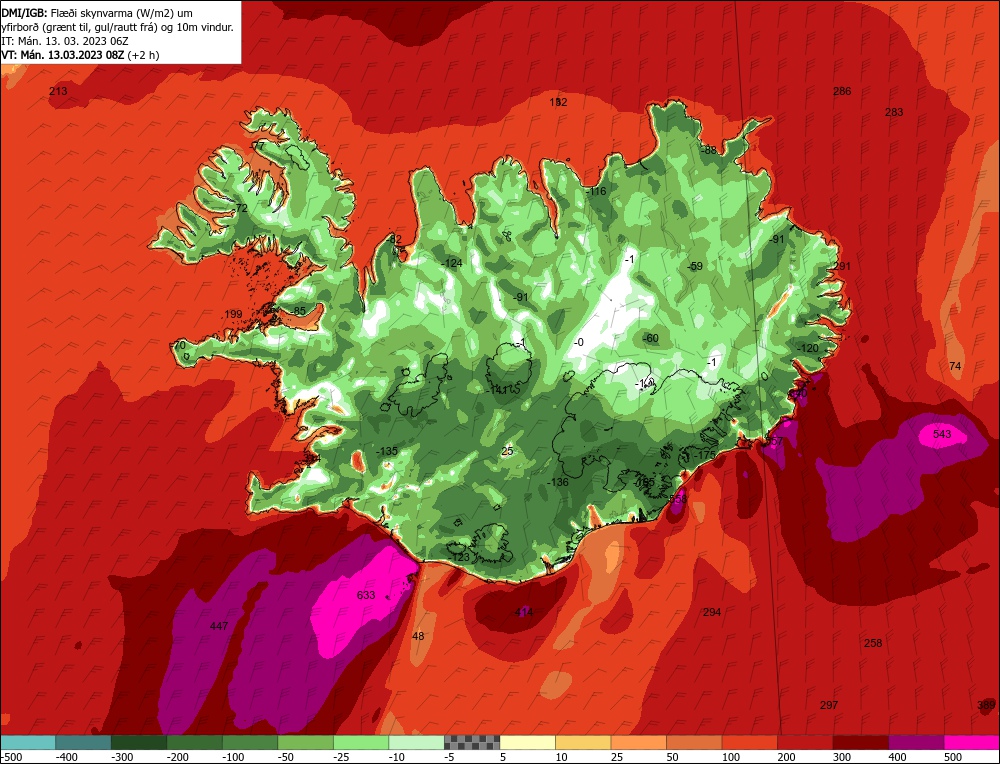This screenshot has width=1000, height=764.
Task: Click the purple legend swatch between 400 and 500
Action: (916, 742)
